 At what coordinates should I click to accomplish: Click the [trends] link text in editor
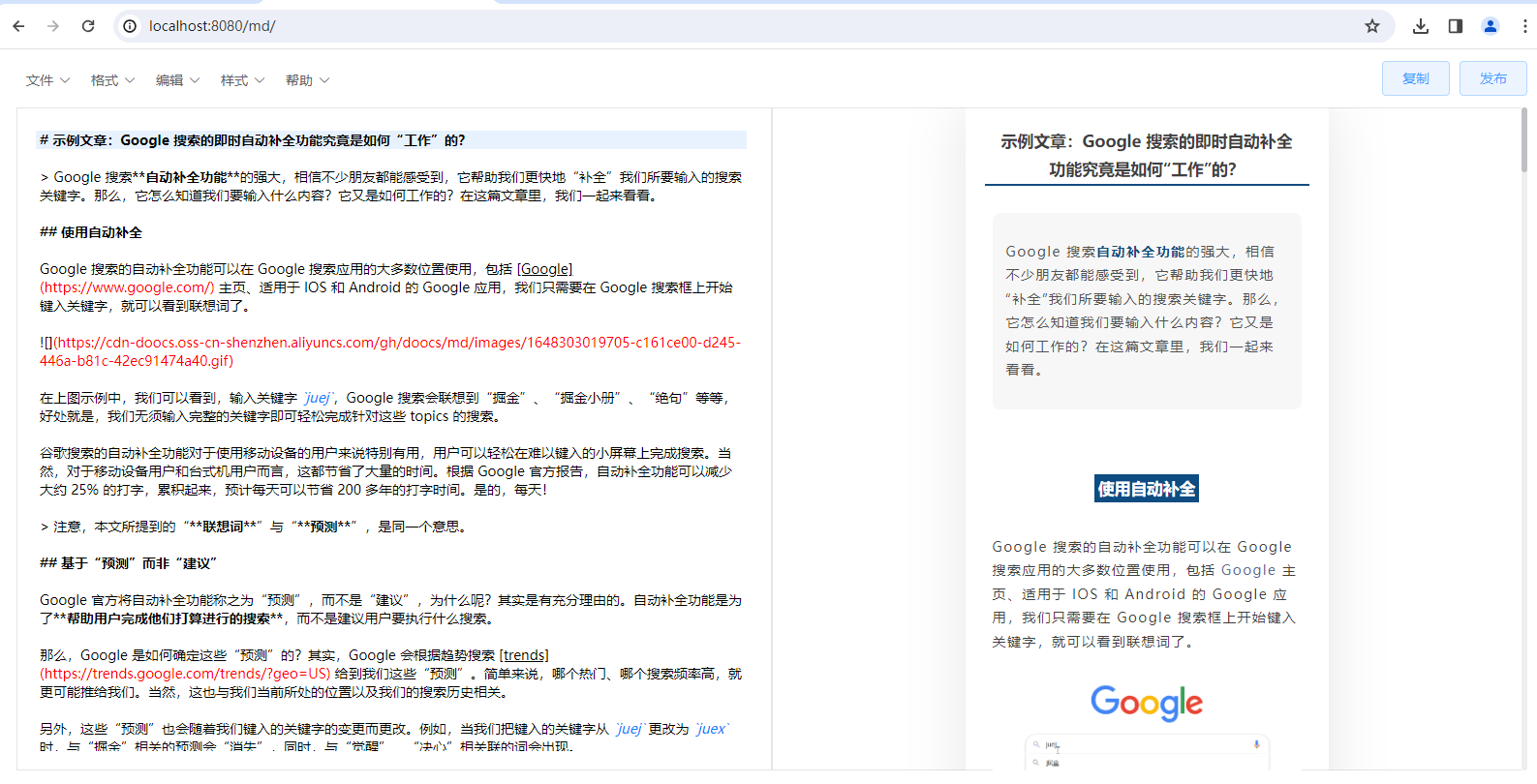pos(524,655)
